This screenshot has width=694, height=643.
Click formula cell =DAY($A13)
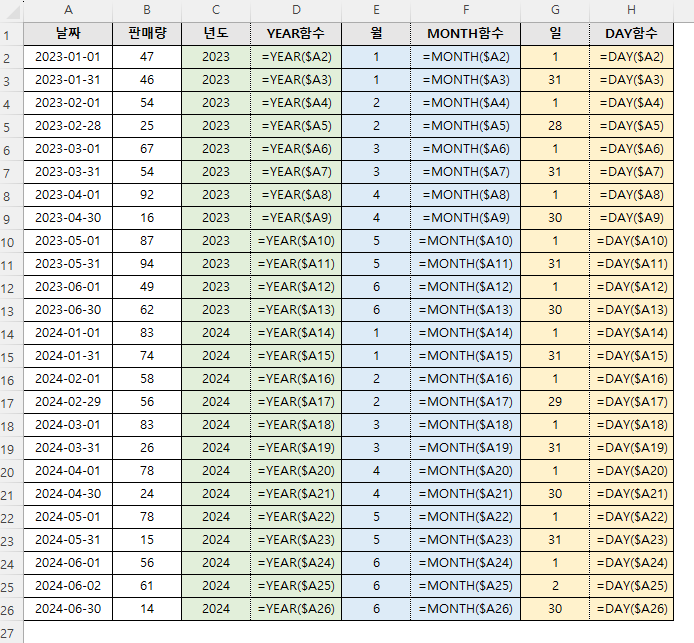pos(632,310)
